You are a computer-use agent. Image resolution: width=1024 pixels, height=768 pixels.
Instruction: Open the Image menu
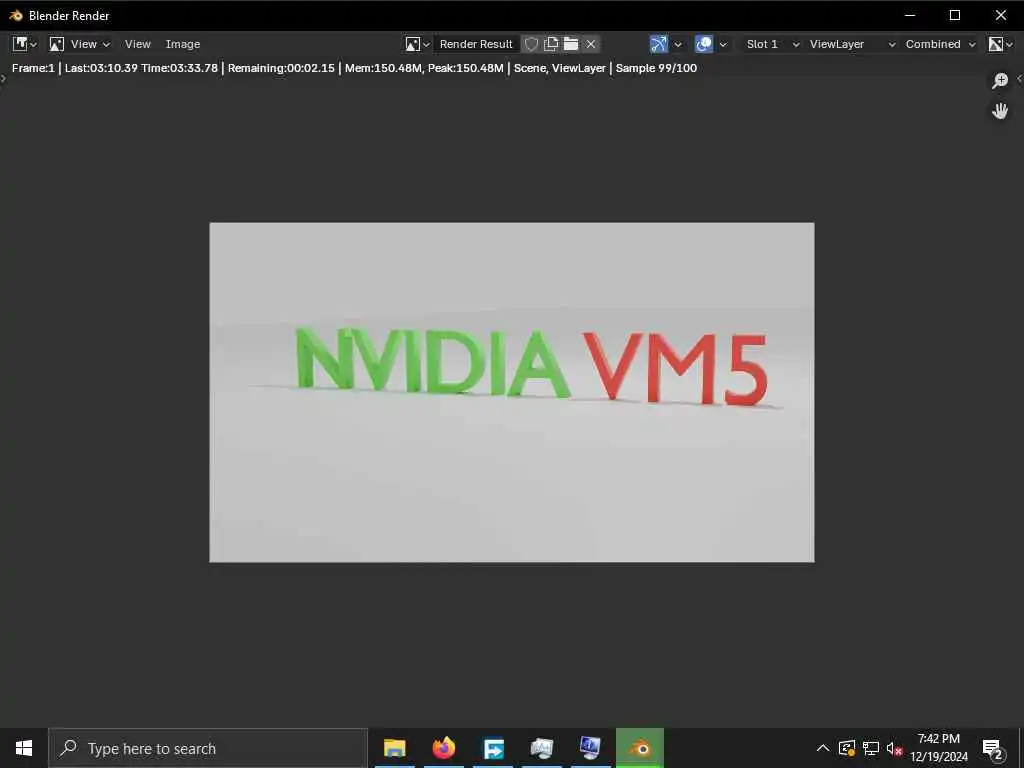point(183,44)
